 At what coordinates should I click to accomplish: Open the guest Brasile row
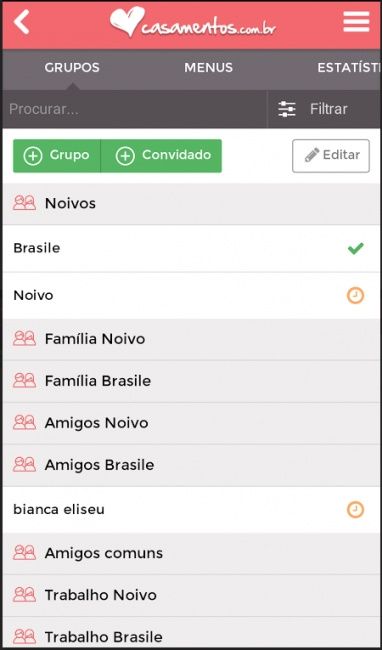(x=191, y=248)
